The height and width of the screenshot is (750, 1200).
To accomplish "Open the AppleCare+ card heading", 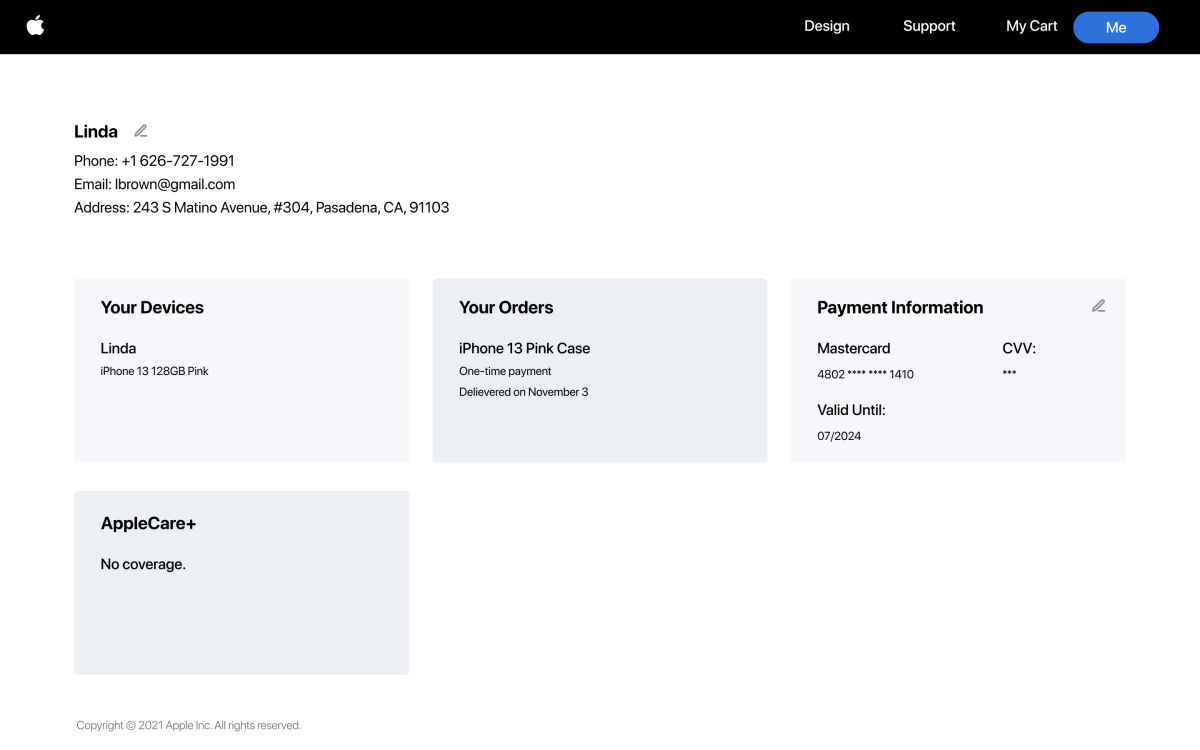I will pyautogui.click(x=148, y=524).
